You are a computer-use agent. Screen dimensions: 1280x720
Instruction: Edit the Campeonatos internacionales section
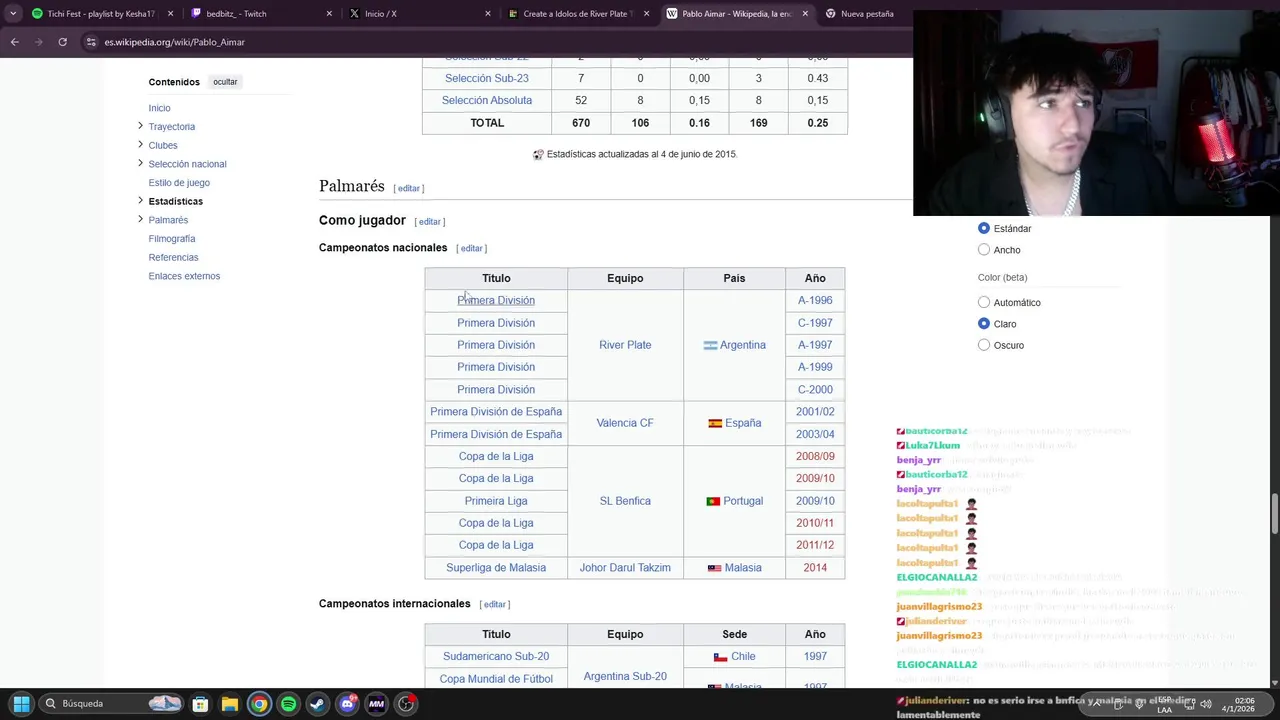click(495, 604)
